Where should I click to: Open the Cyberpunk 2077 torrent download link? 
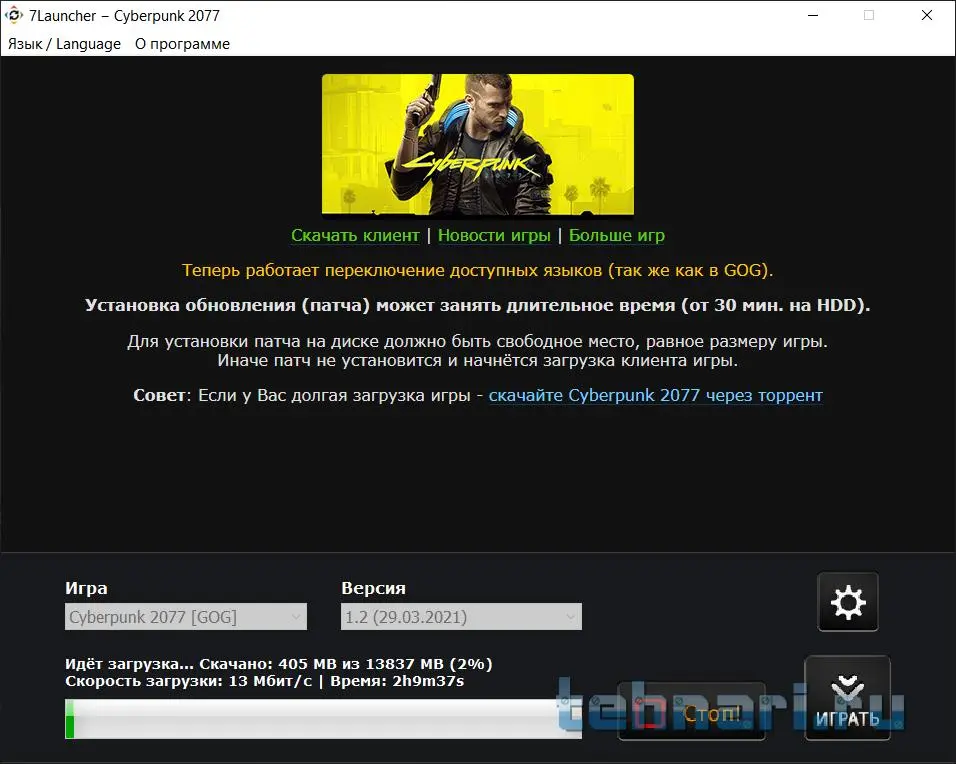pos(655,395)
